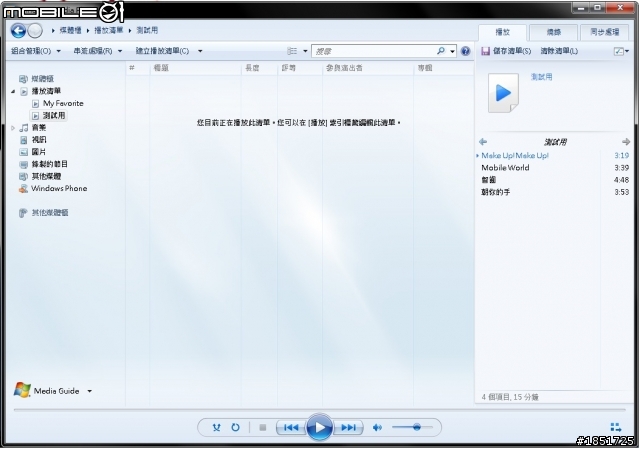Switch to Now Playing mode
The height and width of the screenshot is (449, 640).
point(616,427)
